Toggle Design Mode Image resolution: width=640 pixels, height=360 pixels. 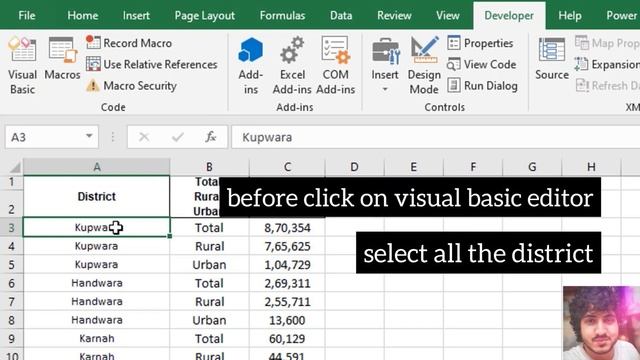424,65
